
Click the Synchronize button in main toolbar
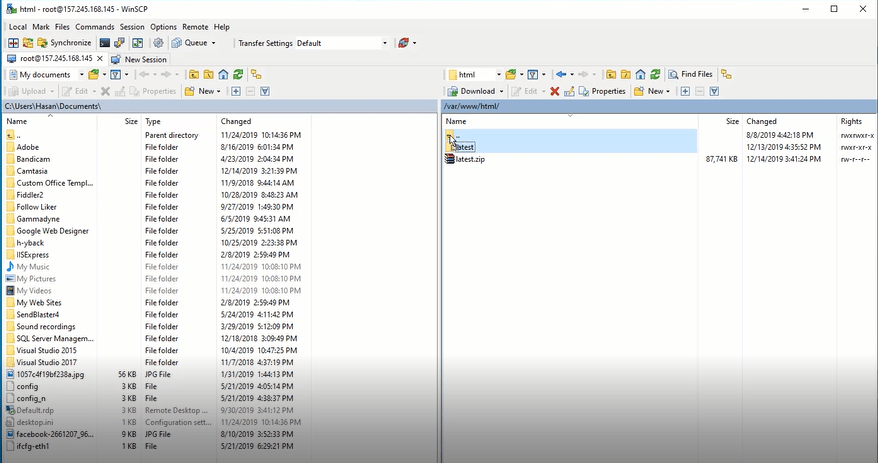pyautogui.click(x=64, y=43)
